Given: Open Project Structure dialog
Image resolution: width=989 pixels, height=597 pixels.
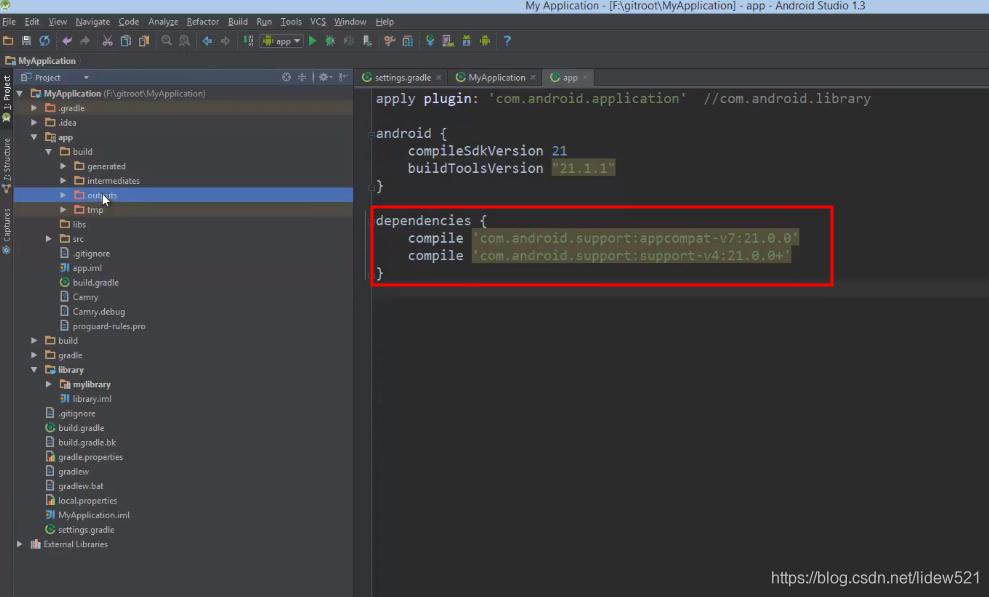Looking at the screenshot, I should click(x=408, y=41).
